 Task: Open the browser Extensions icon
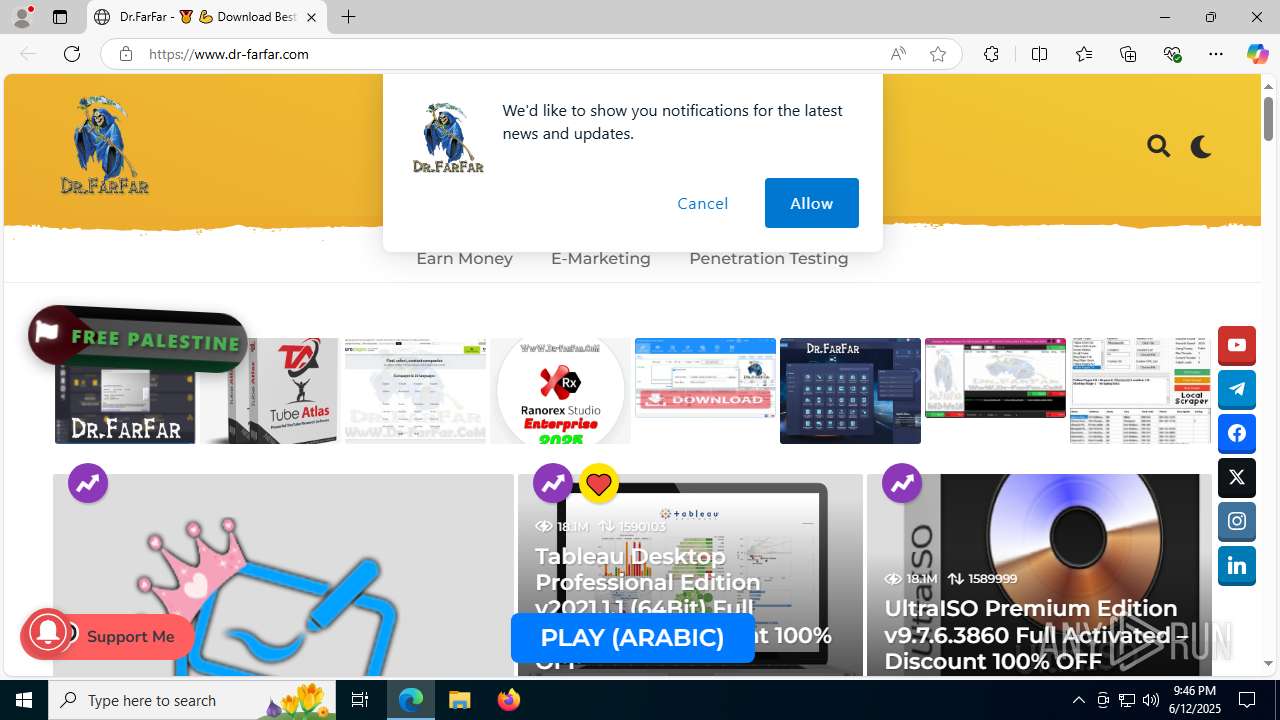[991, 54]
